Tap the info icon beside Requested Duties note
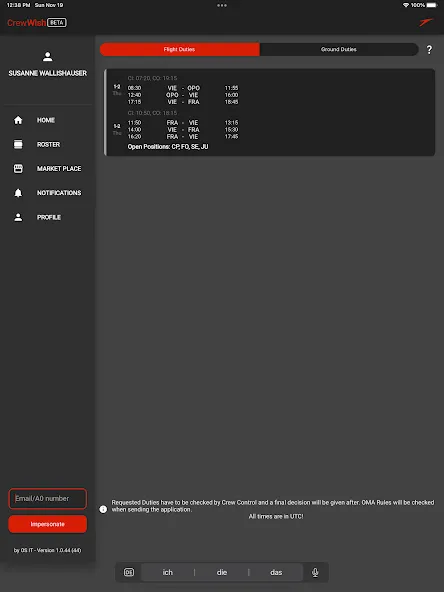Image resolution: width=444 pixels, height=592 pixels. tap(103, 509)
